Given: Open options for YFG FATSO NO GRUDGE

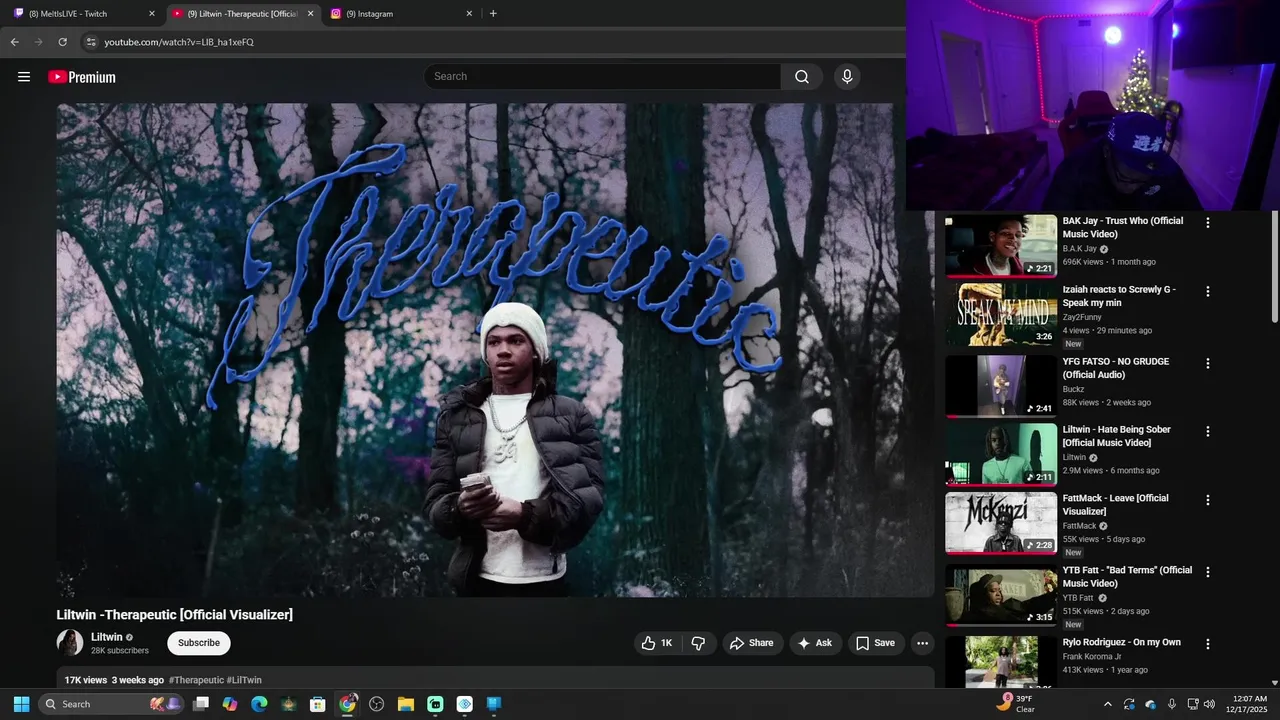Looking at the screenshot, I should [1208, 363].
